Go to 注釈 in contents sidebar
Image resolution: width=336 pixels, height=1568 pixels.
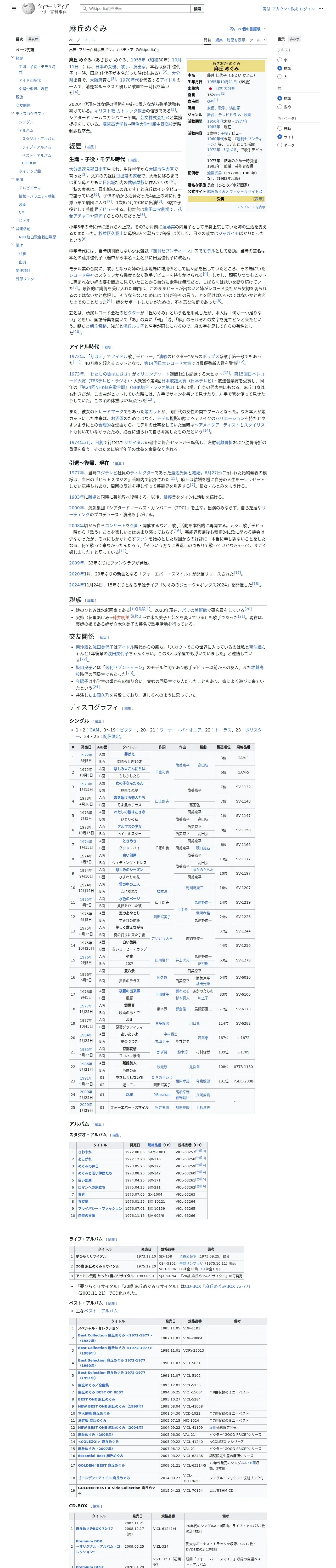tap(23, 254)
